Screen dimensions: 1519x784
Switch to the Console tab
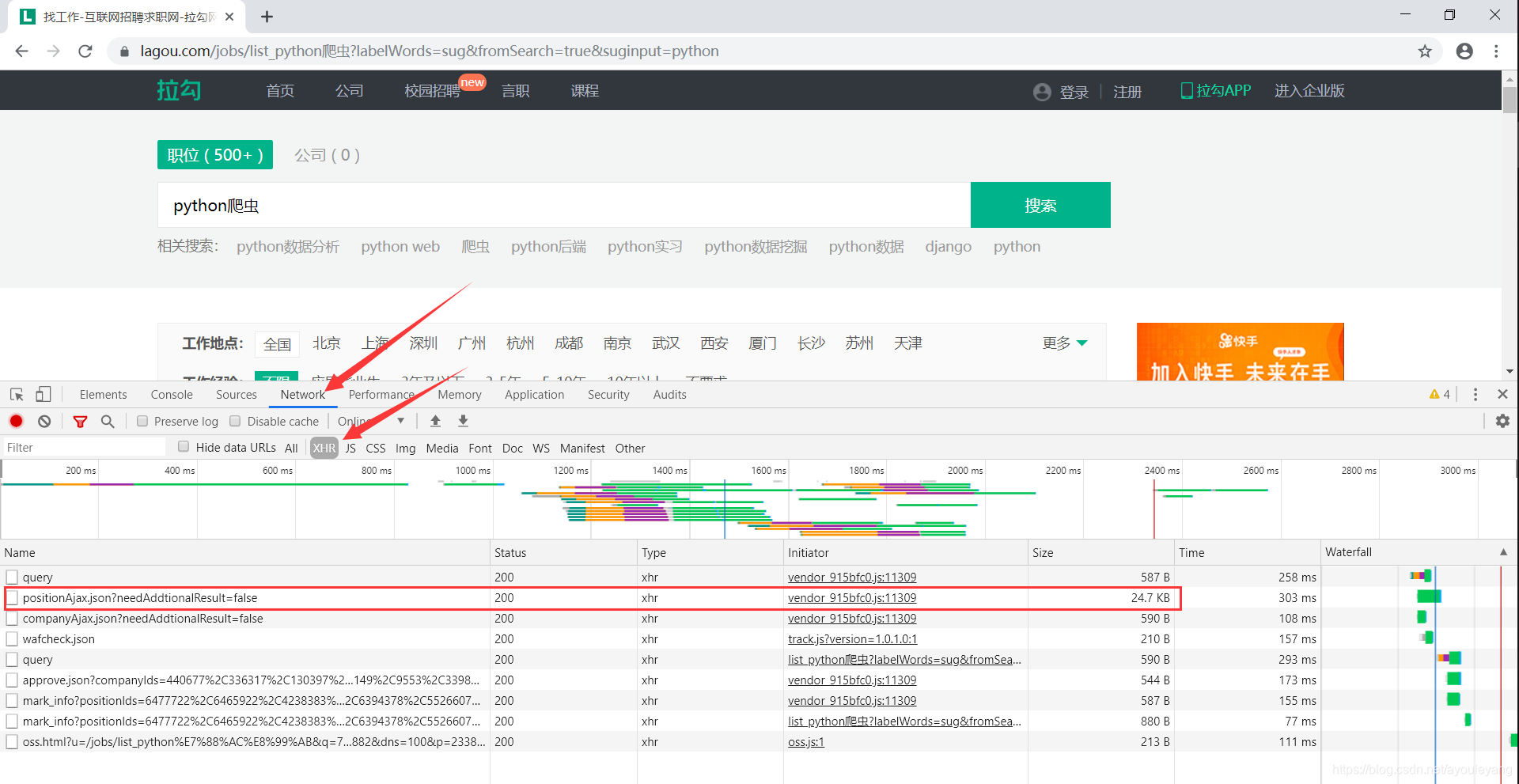(172, 394)
